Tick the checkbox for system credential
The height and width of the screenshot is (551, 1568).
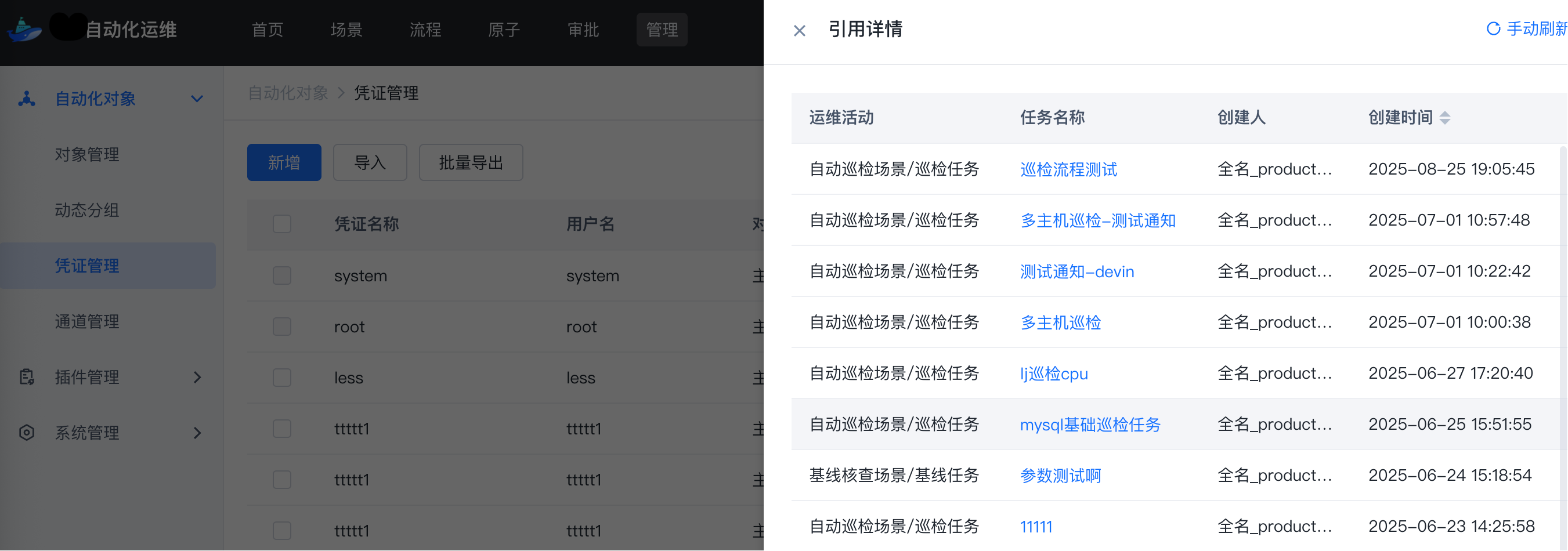pos(282,275)
